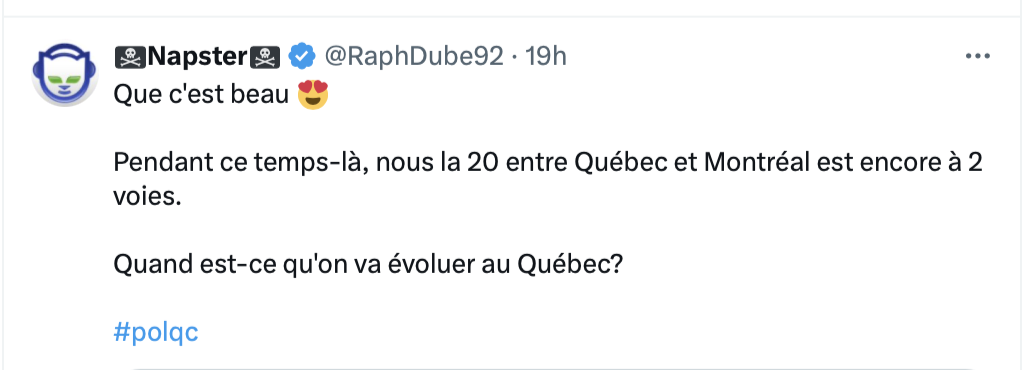Click the skull flag emoji after Napster
This screenshot has width=1024, height=370.
click(264, 57)
